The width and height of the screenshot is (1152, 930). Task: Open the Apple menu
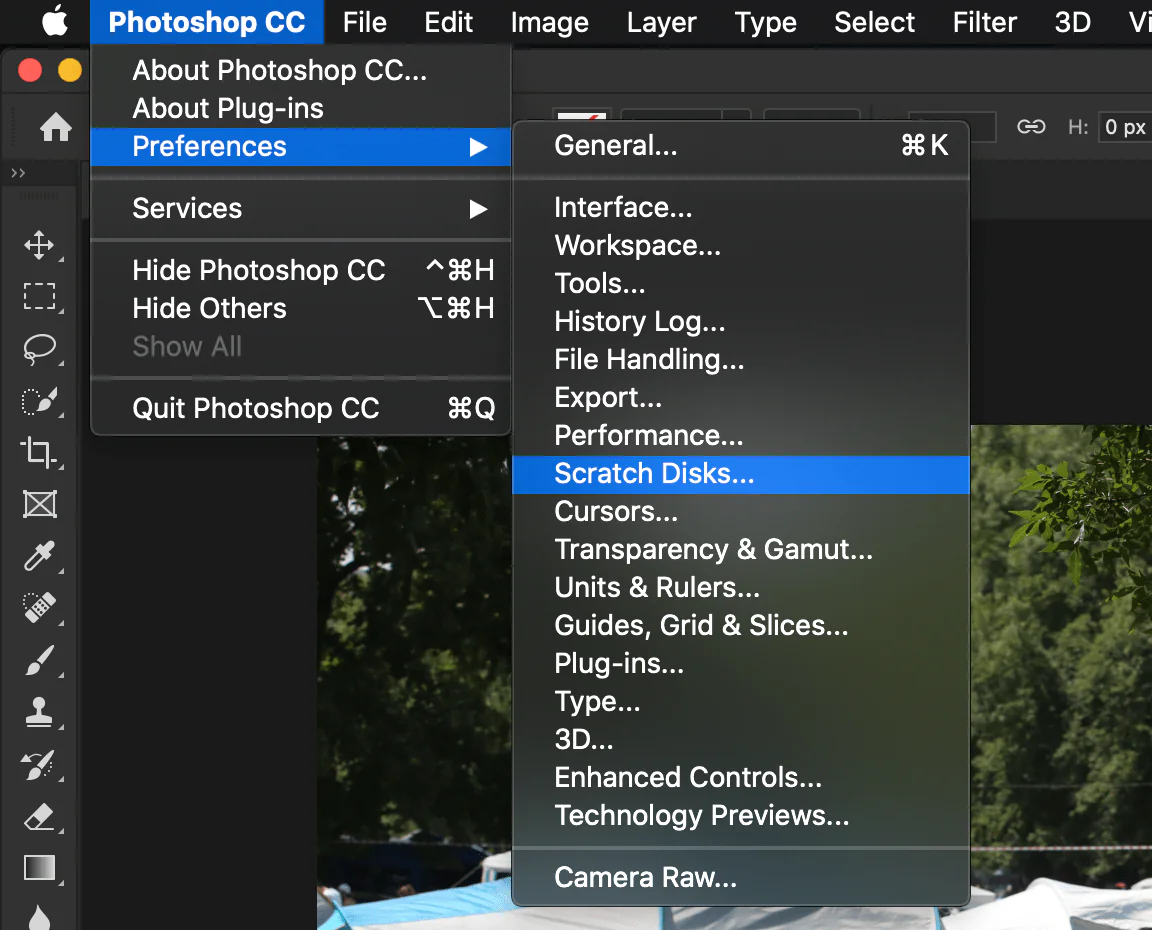[x=54, y=22]
